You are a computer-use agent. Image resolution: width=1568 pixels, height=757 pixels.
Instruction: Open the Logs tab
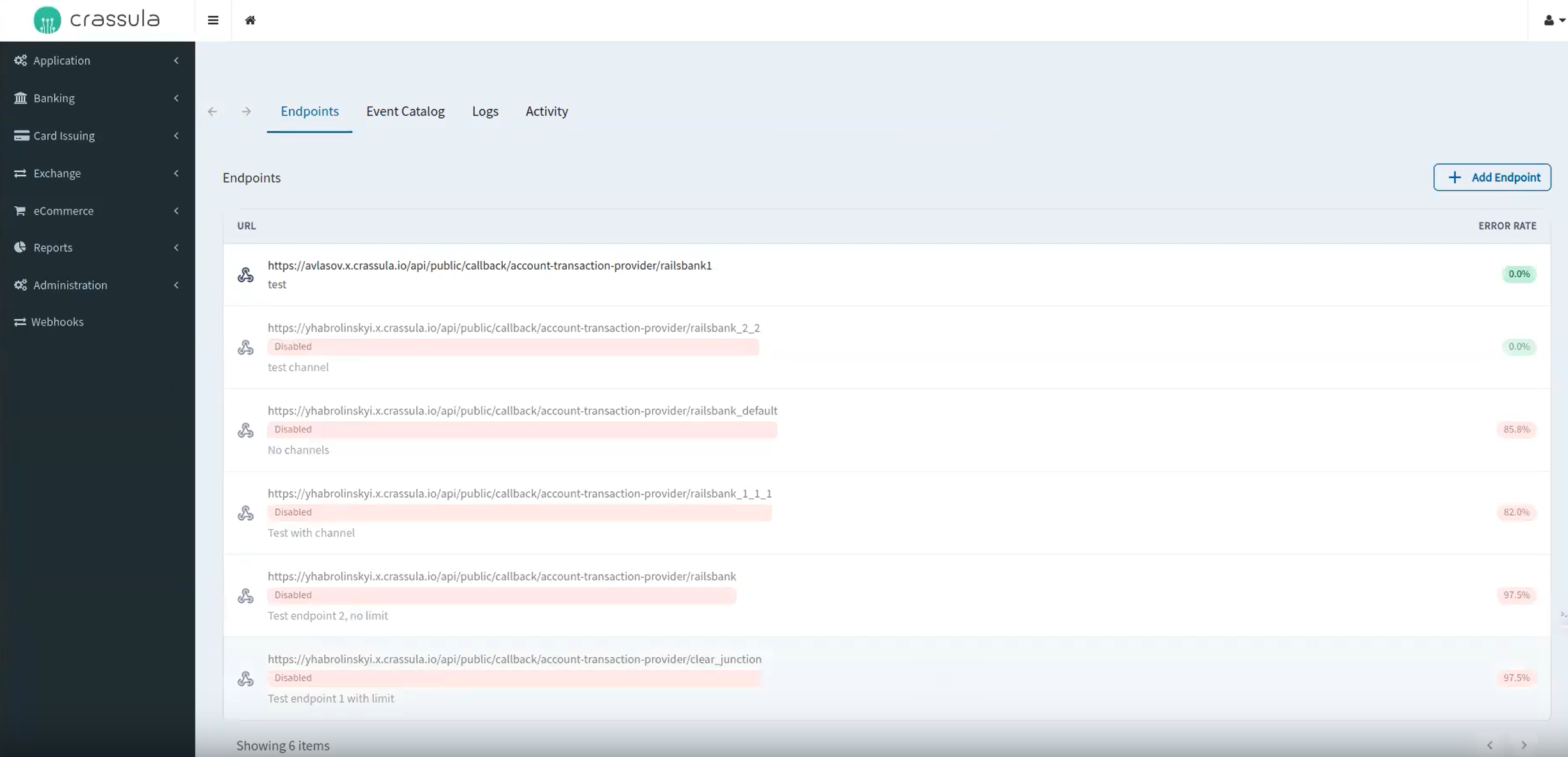(x=484, y=111)
